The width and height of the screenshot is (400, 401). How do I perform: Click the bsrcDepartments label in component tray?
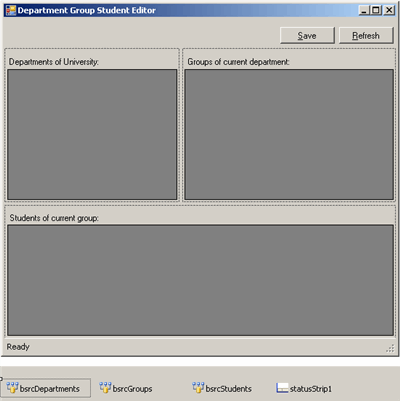pyautogui.click(x=50, y=389)
